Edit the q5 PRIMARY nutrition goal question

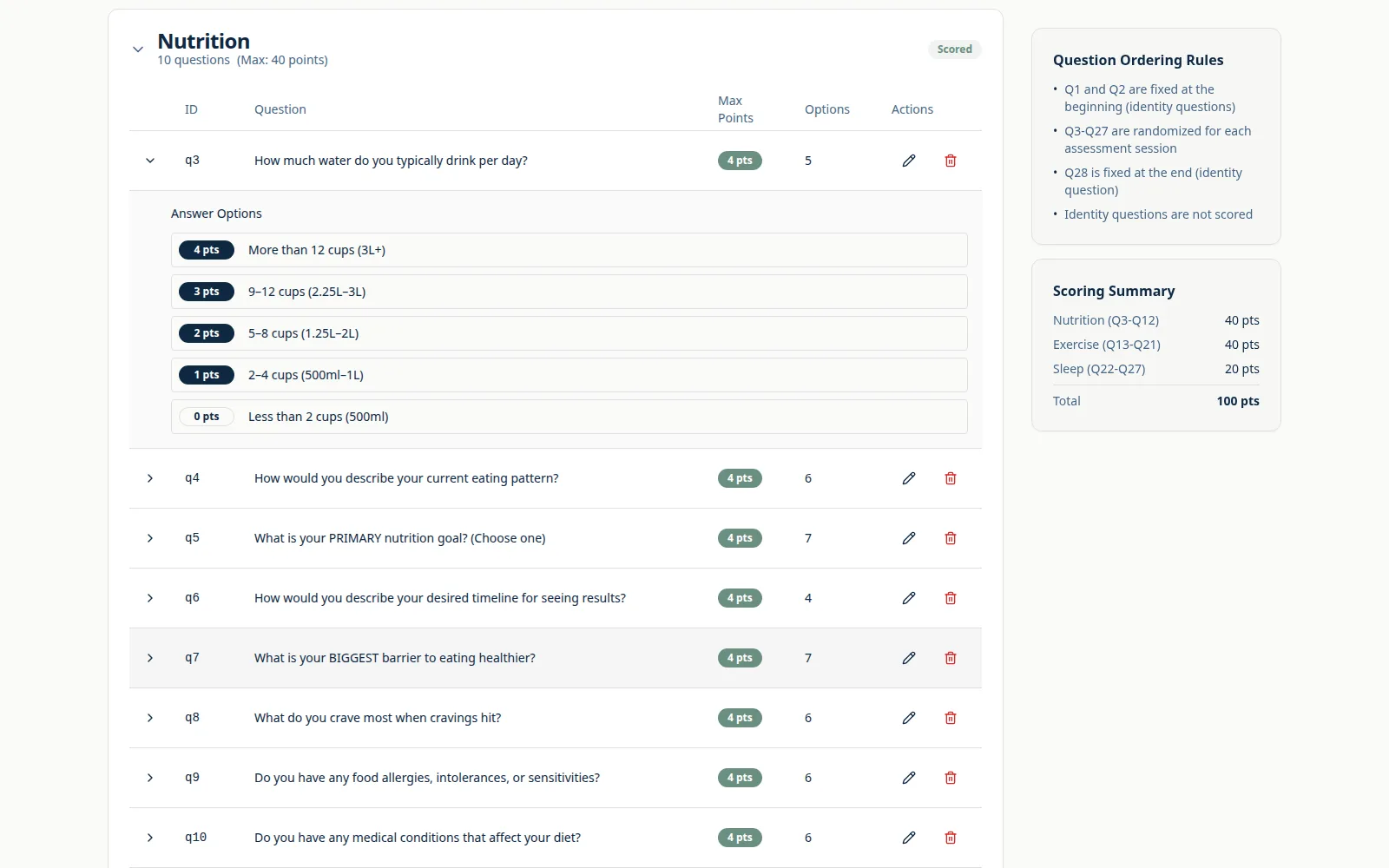tap(909, 538)
